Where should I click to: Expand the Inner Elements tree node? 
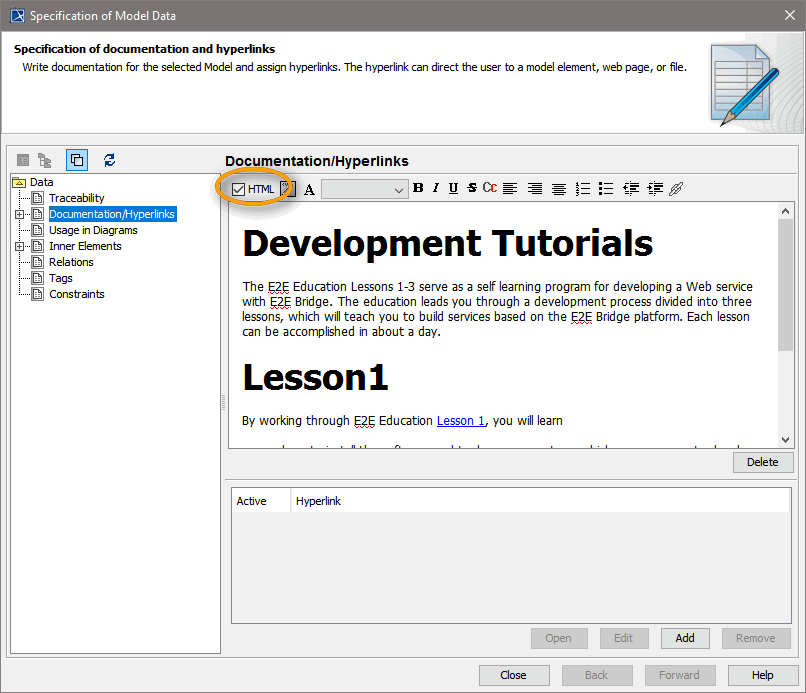click(21, 245)
